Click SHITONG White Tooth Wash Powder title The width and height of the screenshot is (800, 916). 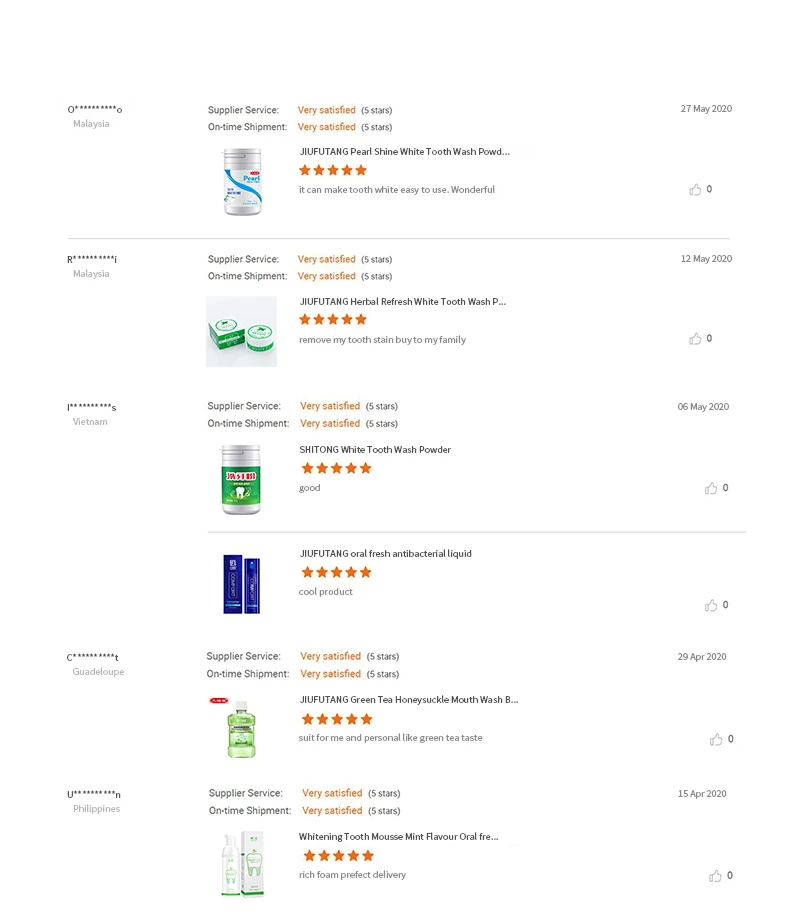pos(375,450)
